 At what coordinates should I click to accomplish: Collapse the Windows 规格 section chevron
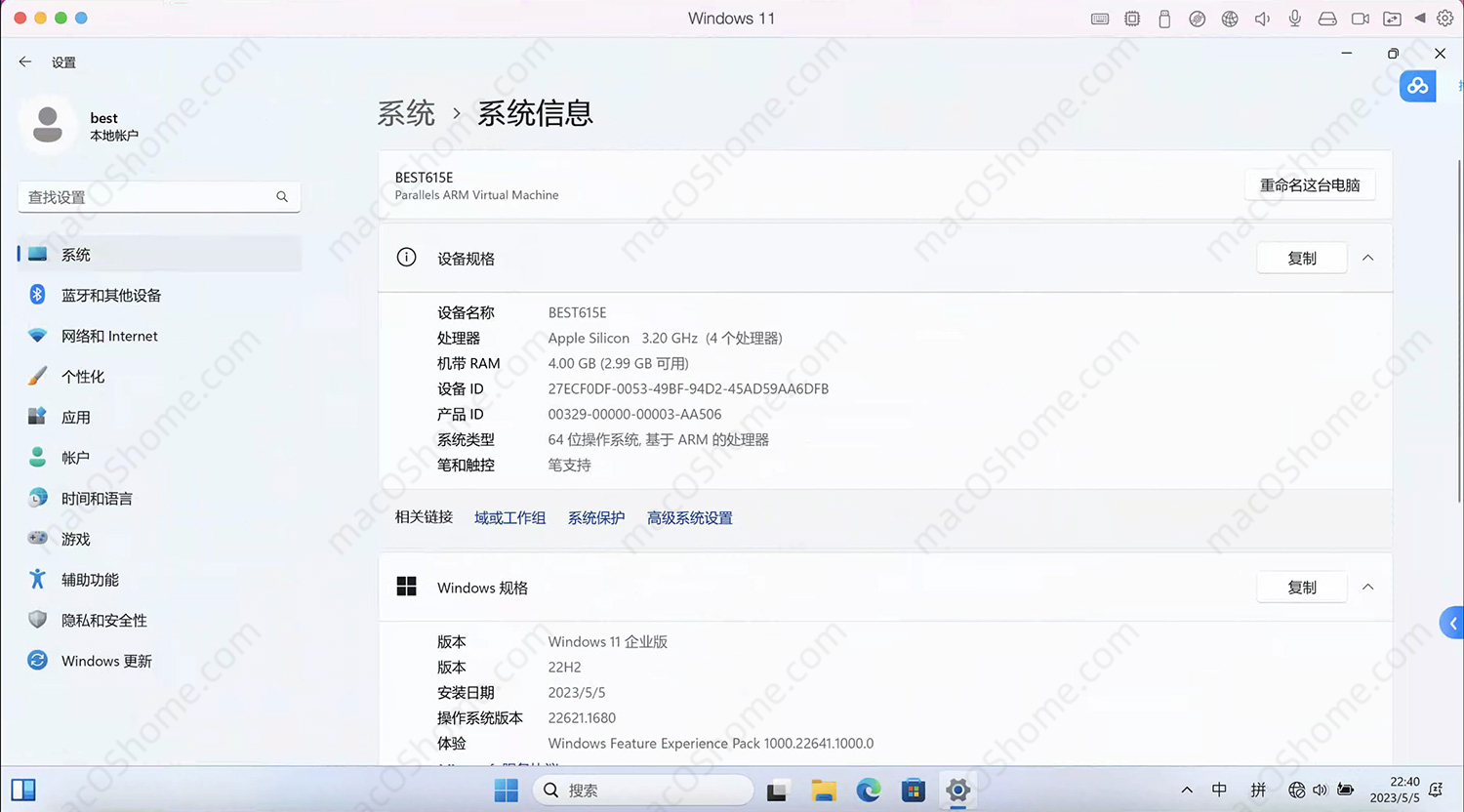point(1367,587)
